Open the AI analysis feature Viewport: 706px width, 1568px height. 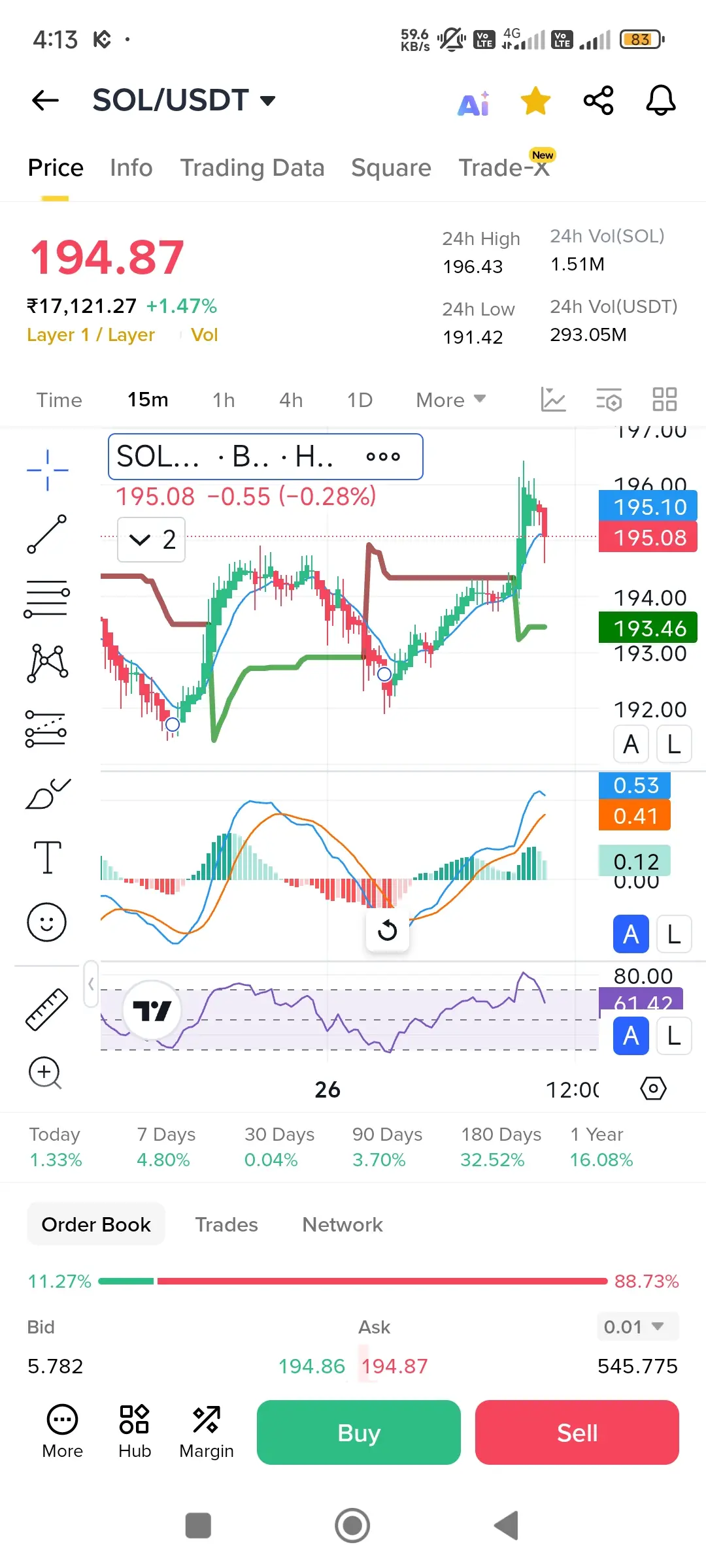click(x=474, y=103)
